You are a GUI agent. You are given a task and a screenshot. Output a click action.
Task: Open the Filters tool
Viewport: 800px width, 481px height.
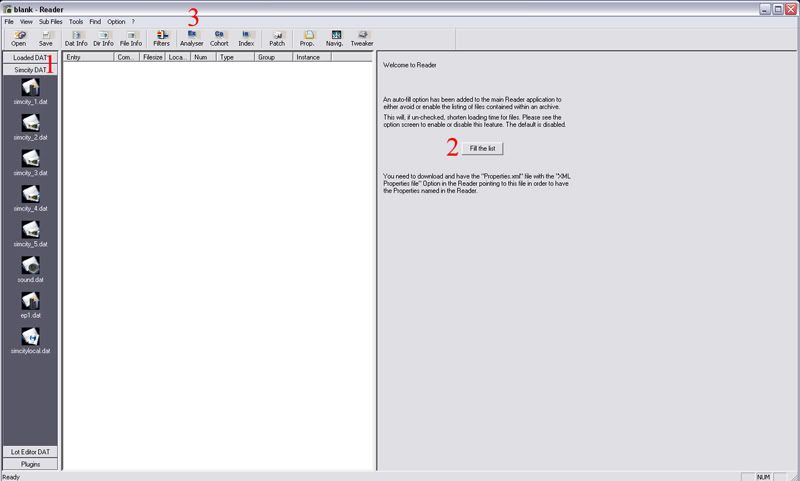coord(161,38)
